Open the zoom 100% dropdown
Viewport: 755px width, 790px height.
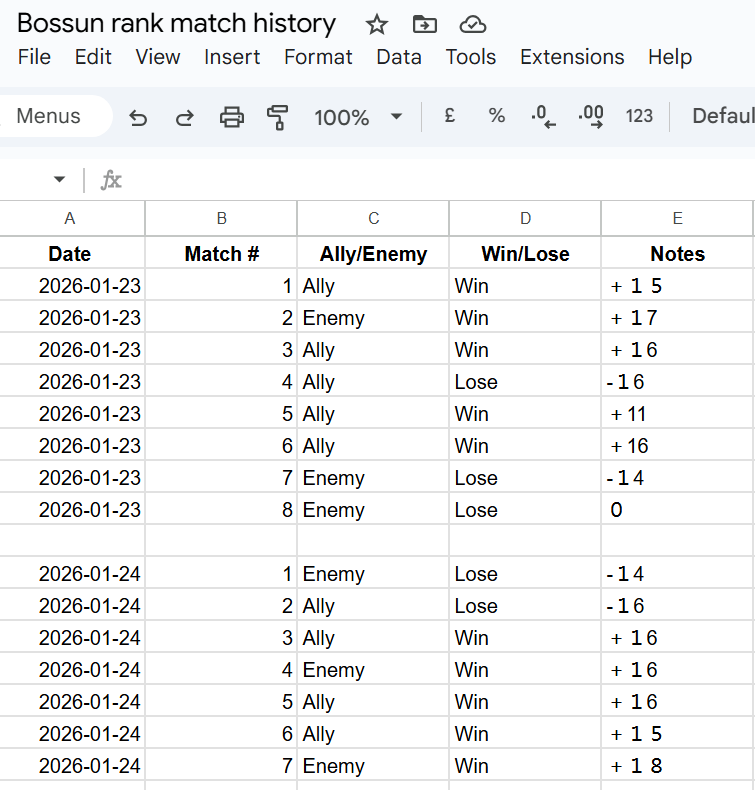coord(358,117)
